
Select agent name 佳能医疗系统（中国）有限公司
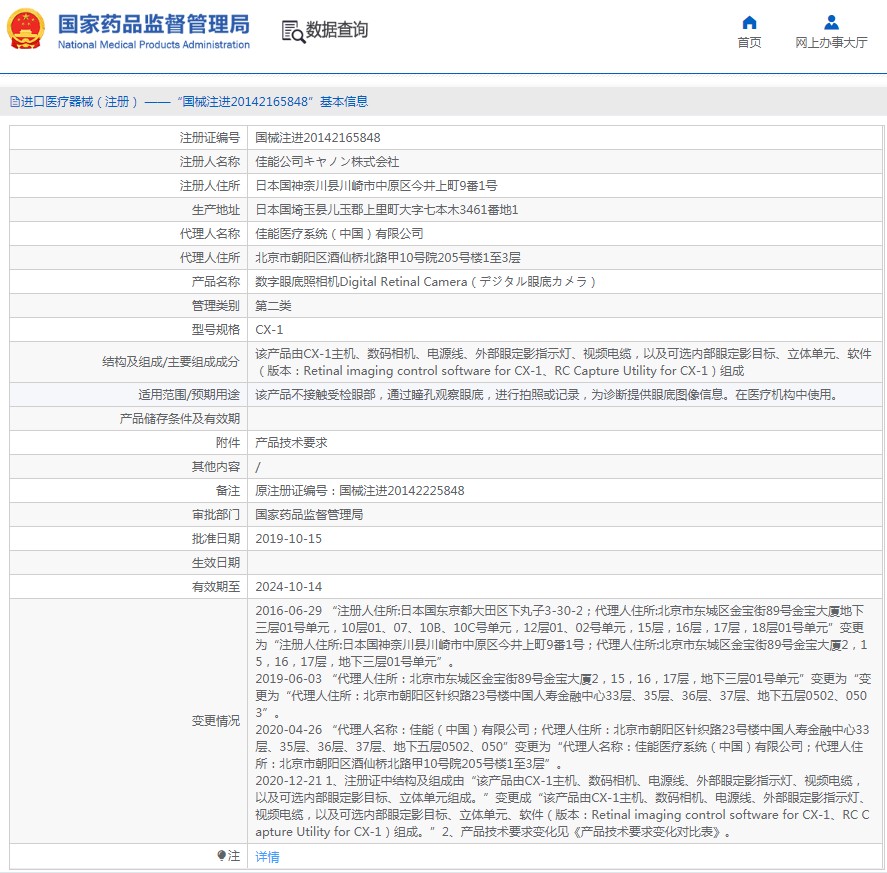click(339, 234)
